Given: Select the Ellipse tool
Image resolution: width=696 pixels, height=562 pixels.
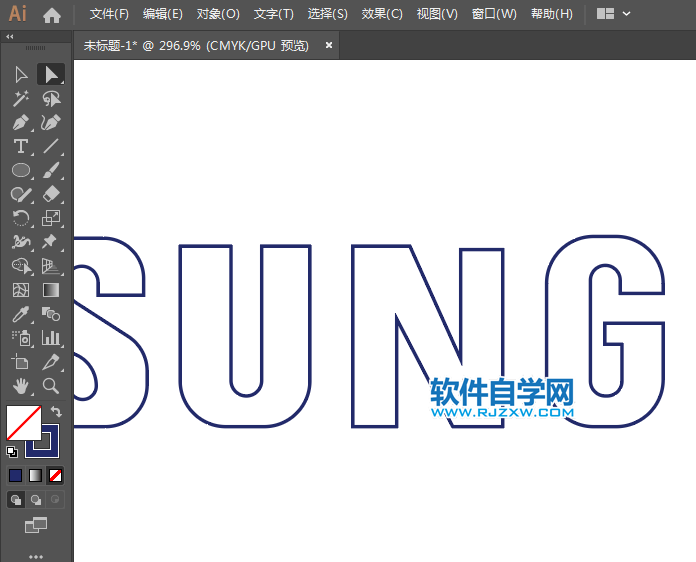Looking at the screenshot, I should [x=21, y=170].
